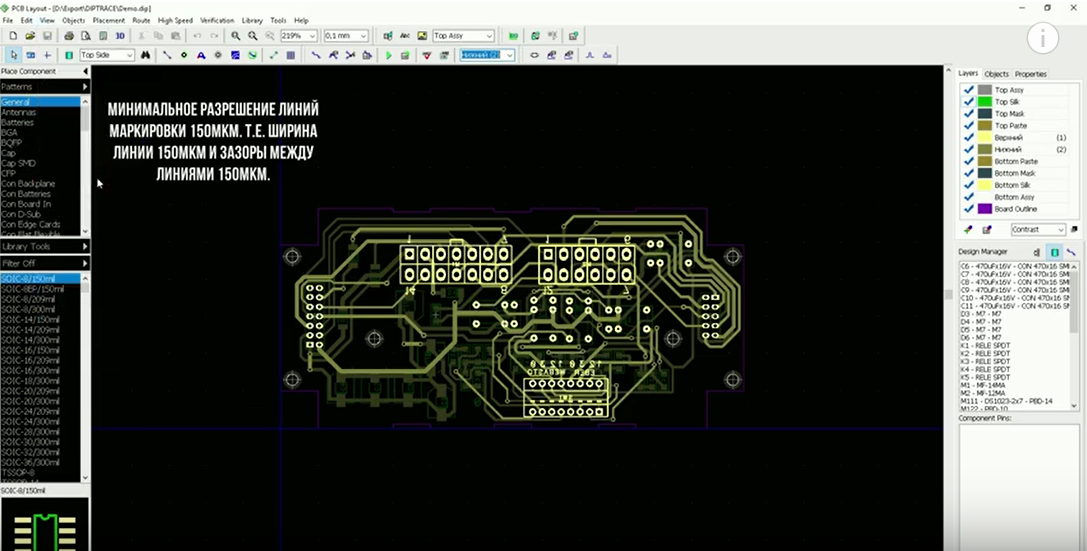Zoom out with the magnifier minus icon
Screen dimensions: 1087x551
pos(253,36)
